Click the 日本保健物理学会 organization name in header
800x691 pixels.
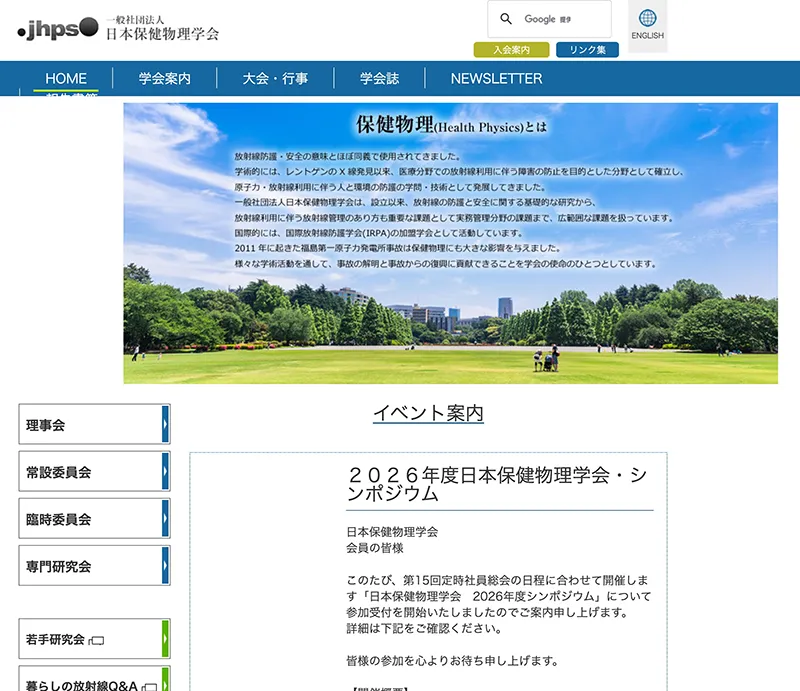tap(163, 34)
